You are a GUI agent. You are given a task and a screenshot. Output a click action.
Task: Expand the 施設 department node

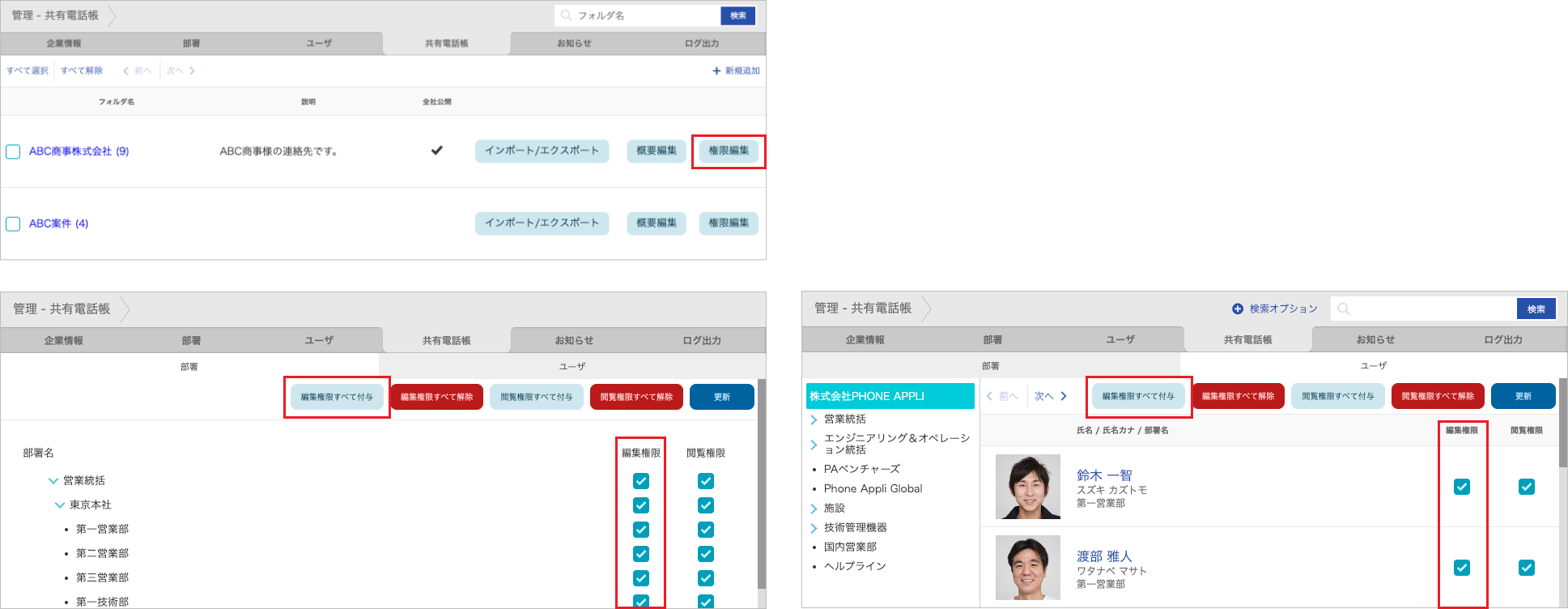(814, 509)
